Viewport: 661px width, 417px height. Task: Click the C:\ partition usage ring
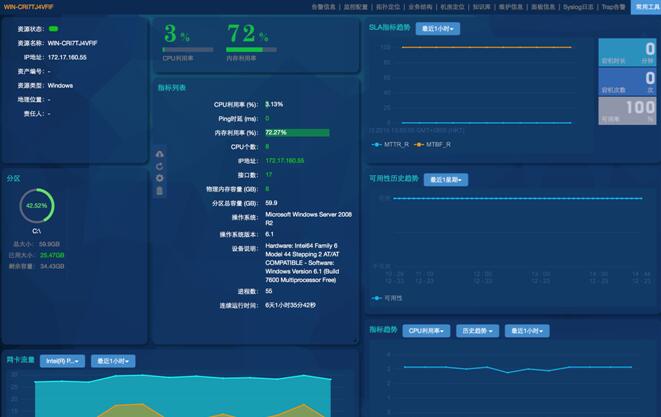tap(36, 206)
